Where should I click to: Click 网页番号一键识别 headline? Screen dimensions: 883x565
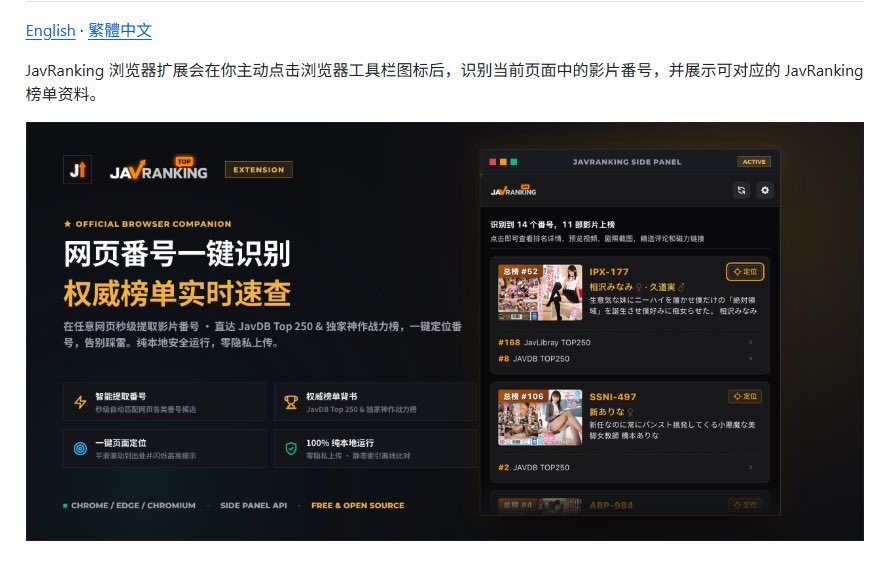click(x=177, y=253)
